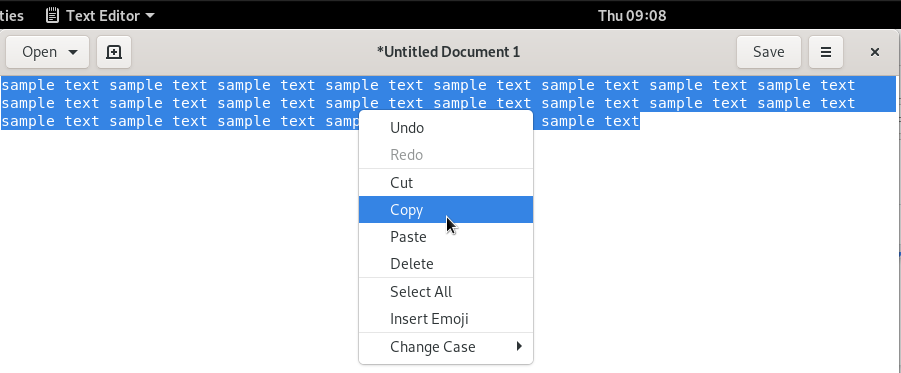This screenshot has width=901, height=373.
Task: Expand the Open button dropdown arrow
Action: coord(72,52)
